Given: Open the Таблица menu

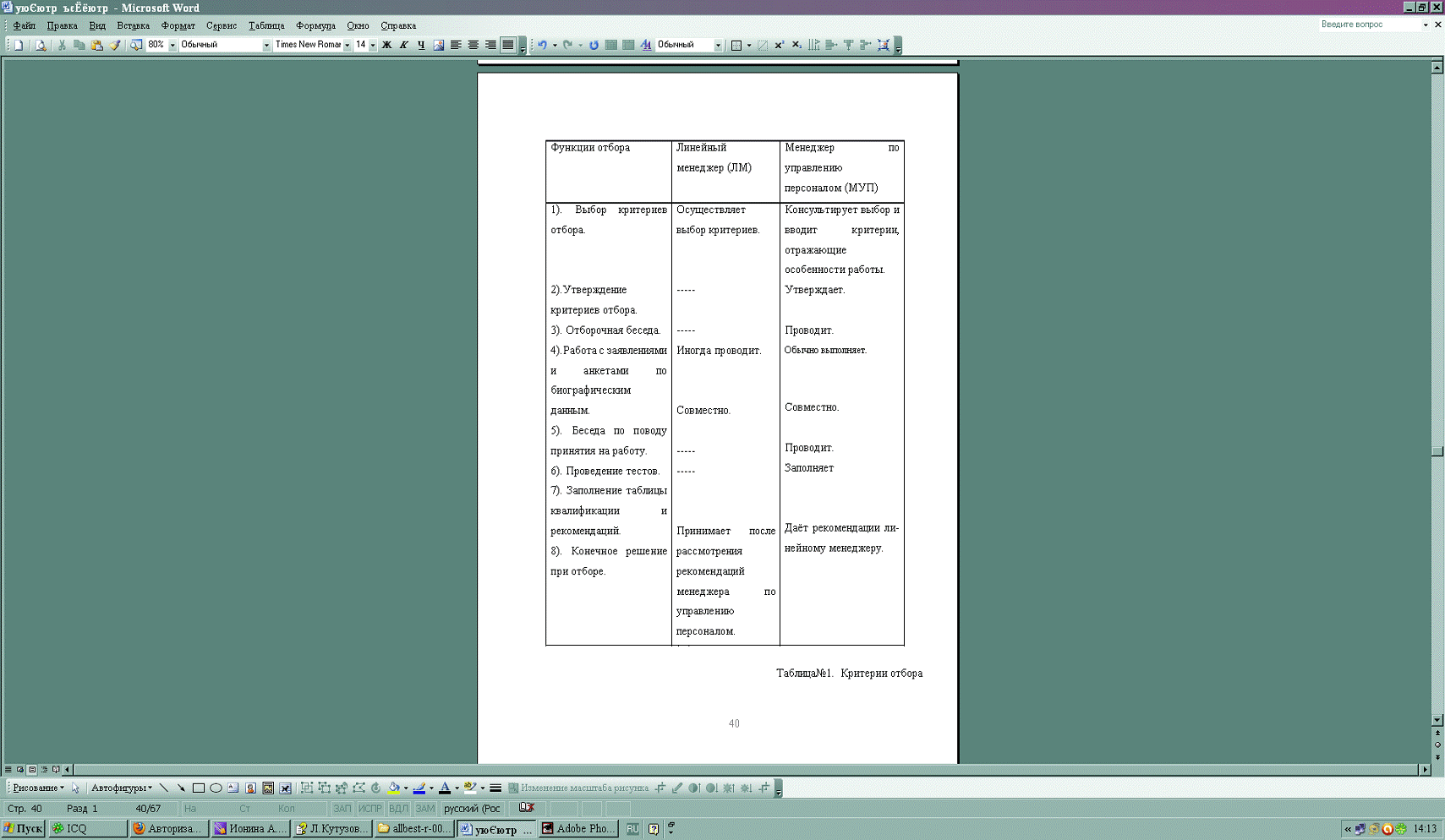Looking at the screenshot, I should pyautogui.click(x=265, y=25).
